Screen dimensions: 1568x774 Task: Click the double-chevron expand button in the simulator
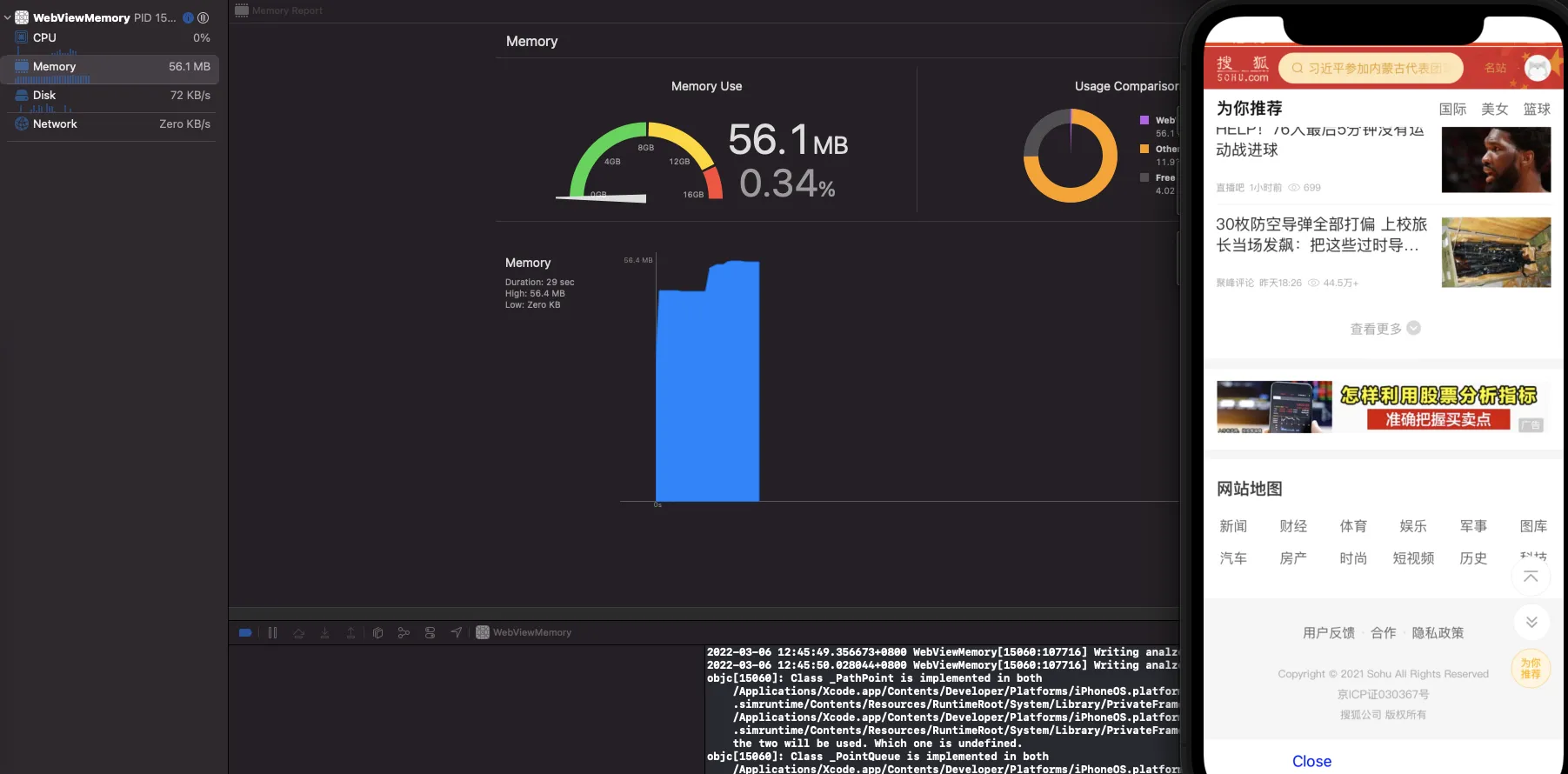point(1531,622)
